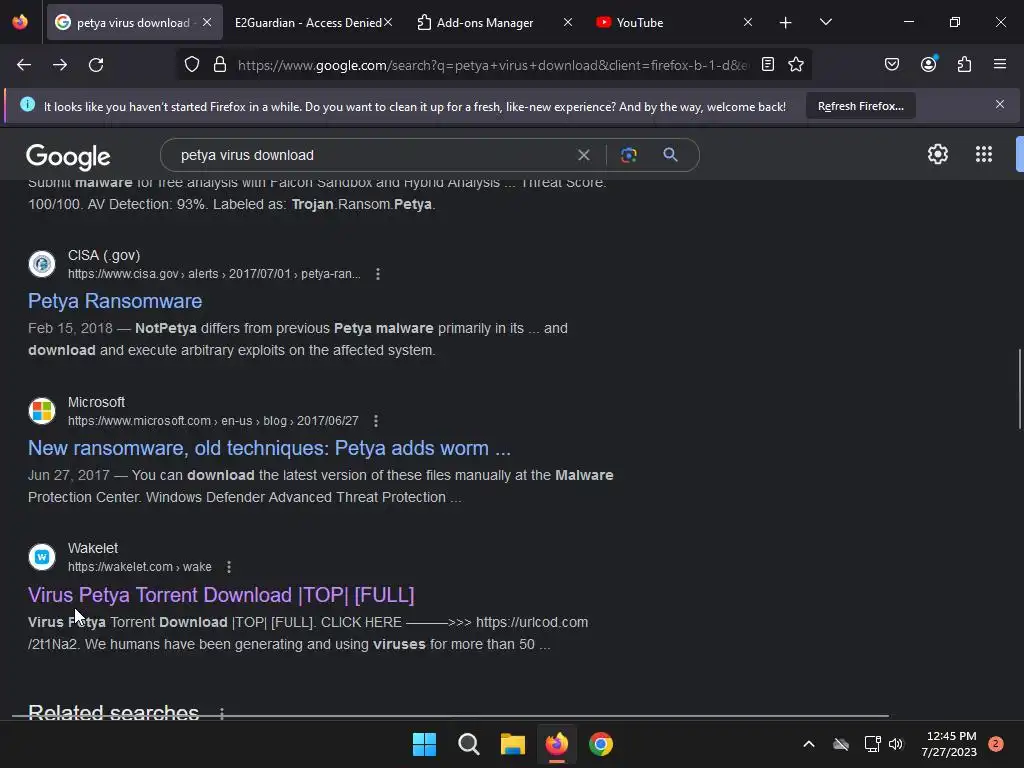Show hidden system tray icons

(808, 744)
